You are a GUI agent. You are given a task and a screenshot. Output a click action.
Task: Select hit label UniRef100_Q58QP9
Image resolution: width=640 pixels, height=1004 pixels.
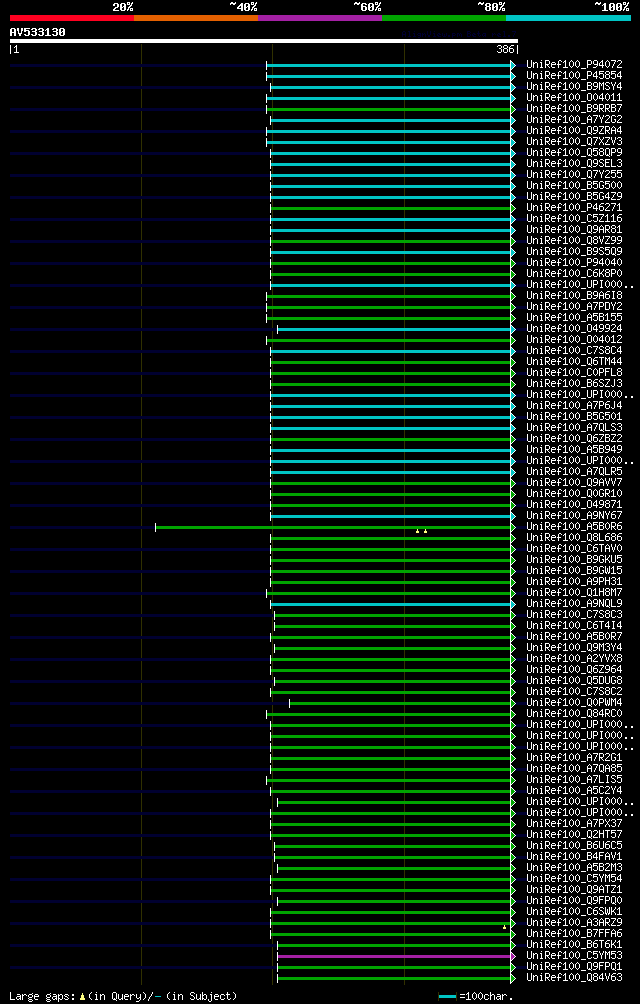tap(574, 152)
